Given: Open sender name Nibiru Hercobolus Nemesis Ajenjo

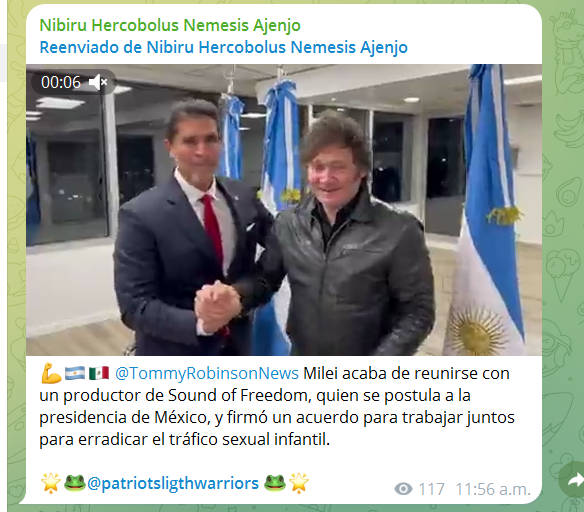Looking at the screenshot, I should (170, 25).
